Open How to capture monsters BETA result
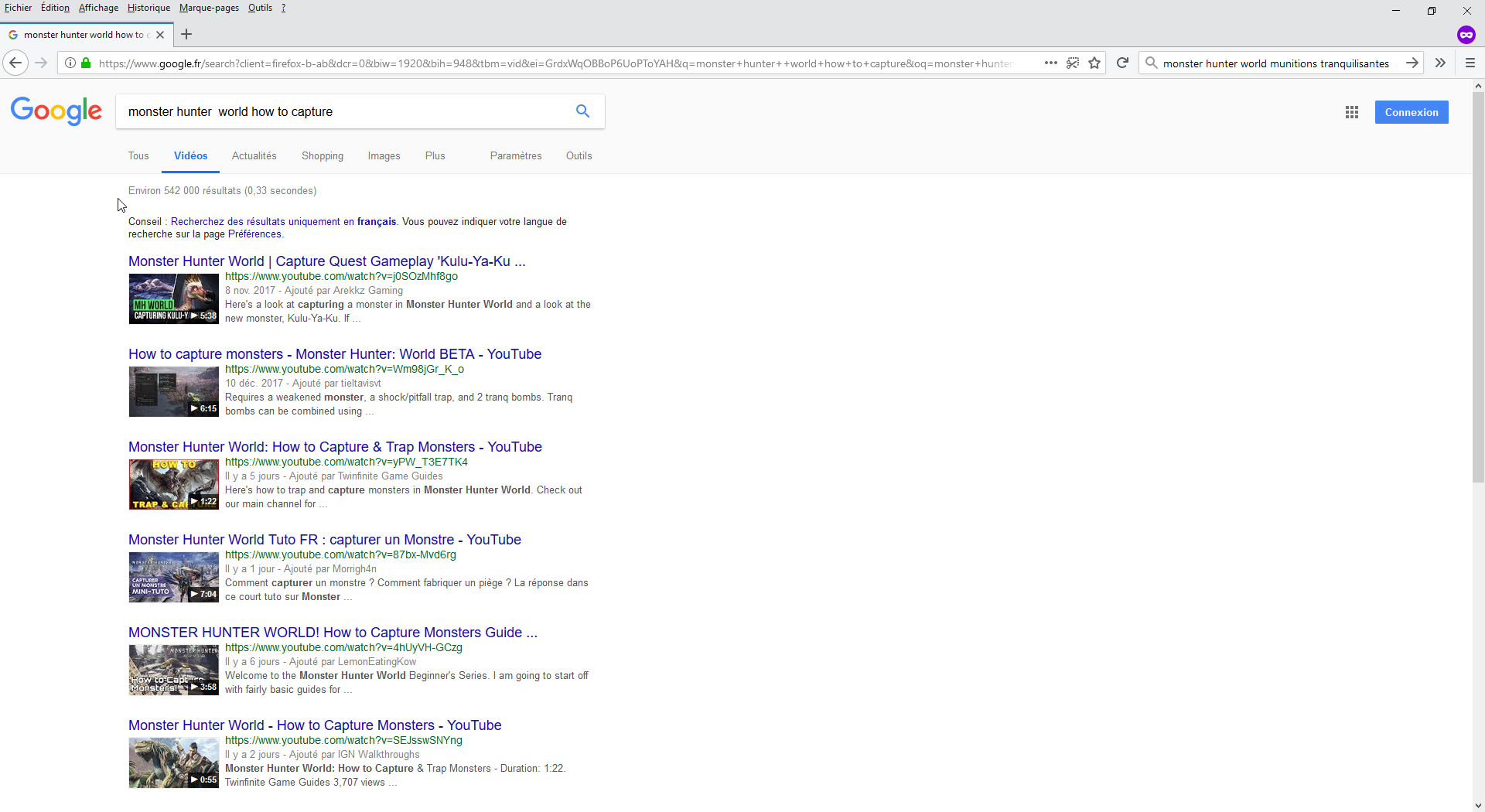This screenshot has height=812, width=1485. click(335, 354)
